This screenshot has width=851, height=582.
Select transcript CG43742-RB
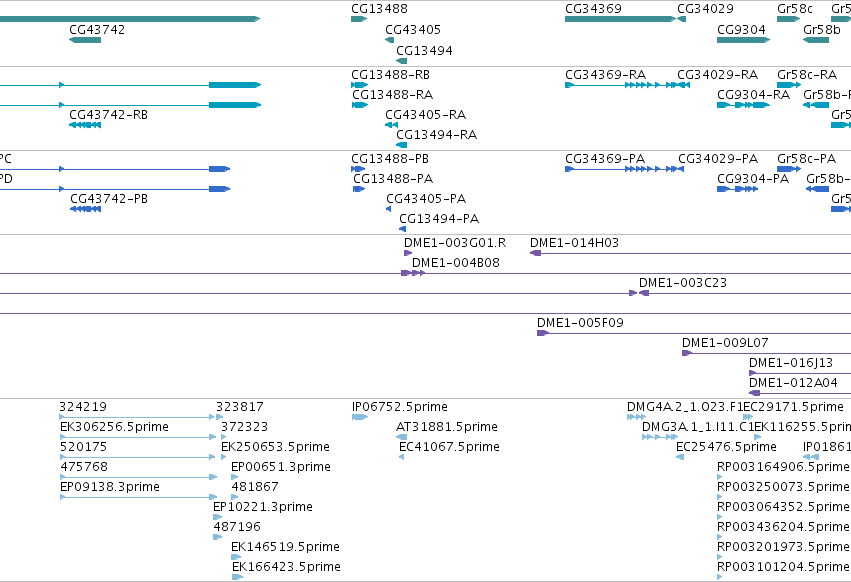(x=85, y=125)
